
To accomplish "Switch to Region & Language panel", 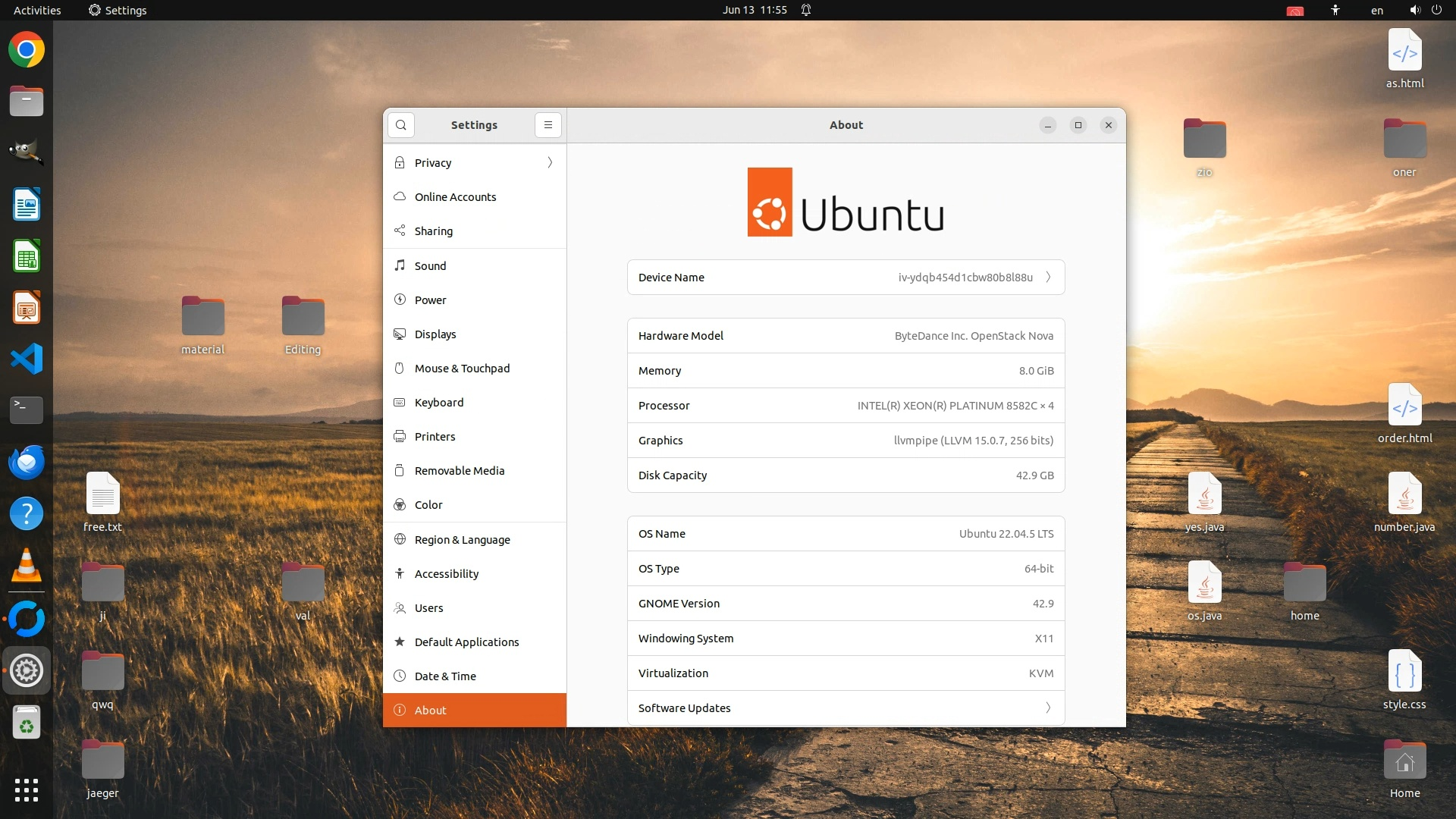I will 462,539.
